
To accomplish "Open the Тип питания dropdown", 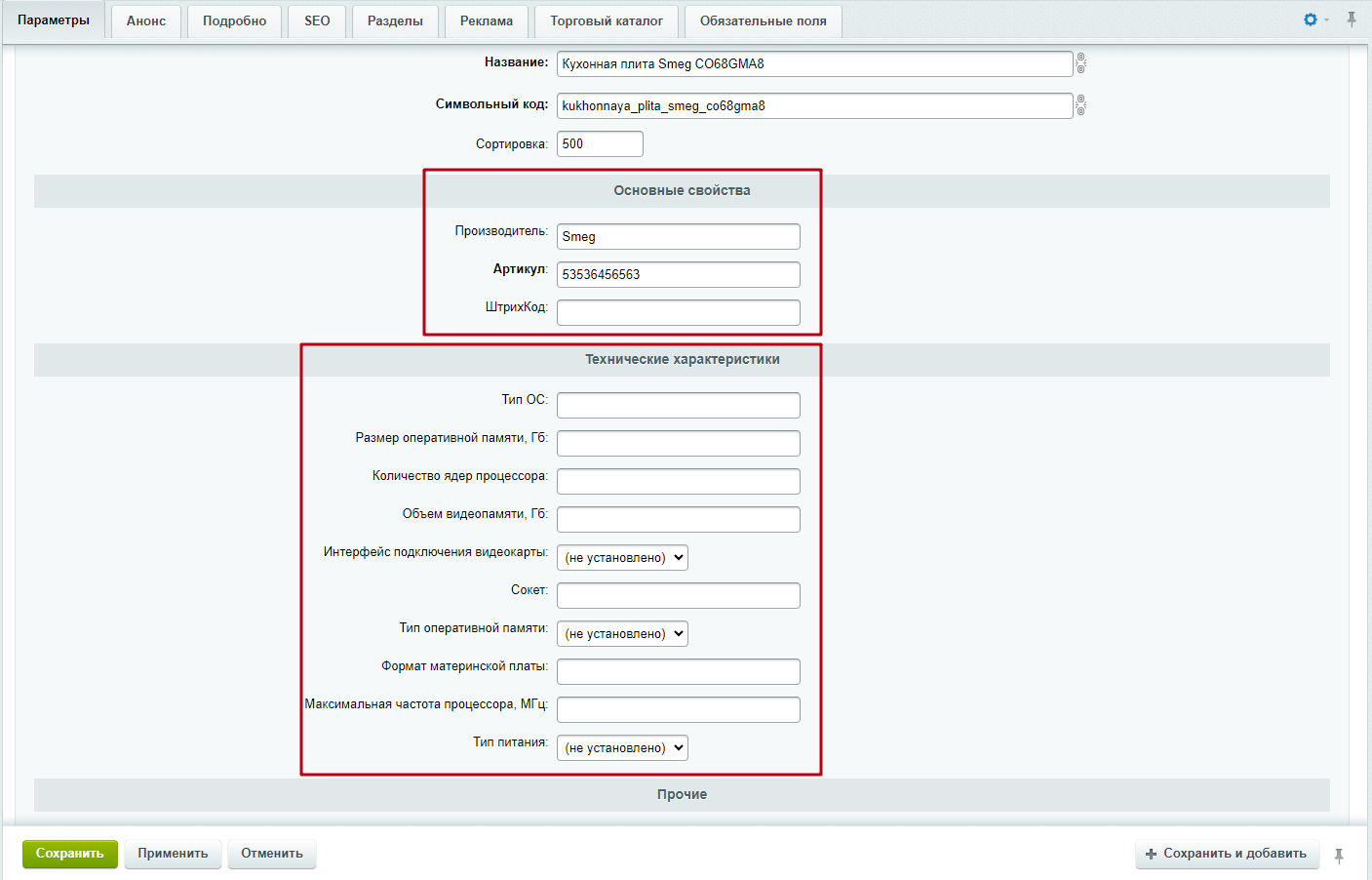I will pyautogui.click(x=622, y=748).
